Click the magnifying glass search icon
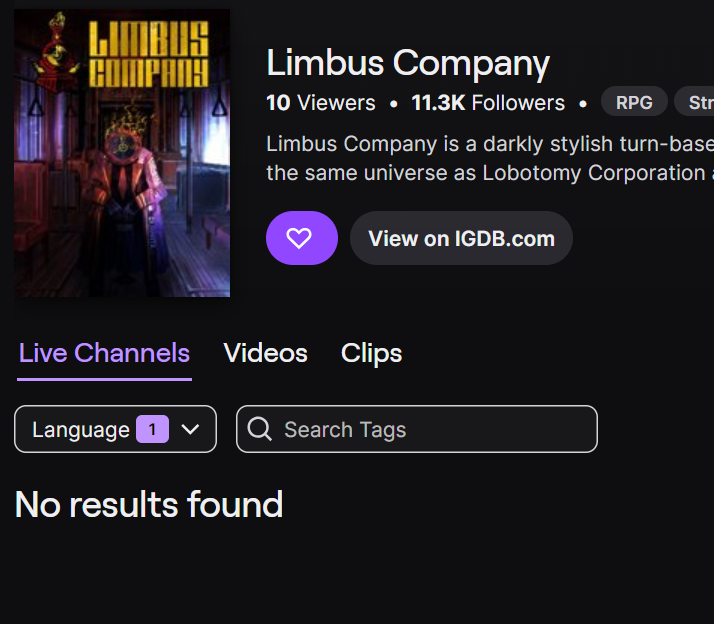Screen dimensions: 714x624 [259, 429]
